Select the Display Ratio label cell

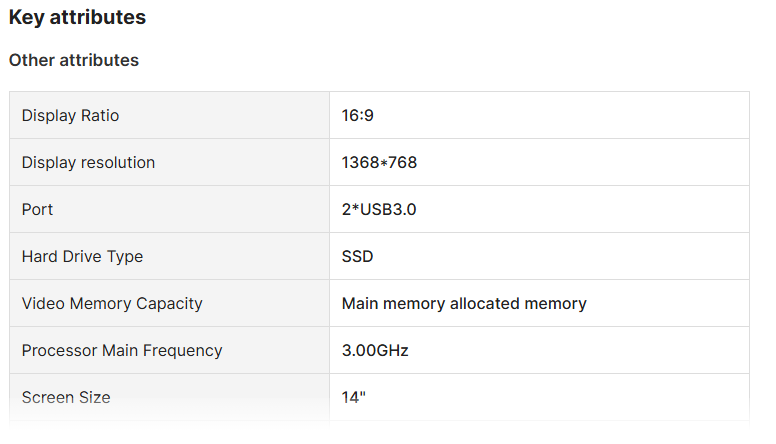(x=169, y=115)
